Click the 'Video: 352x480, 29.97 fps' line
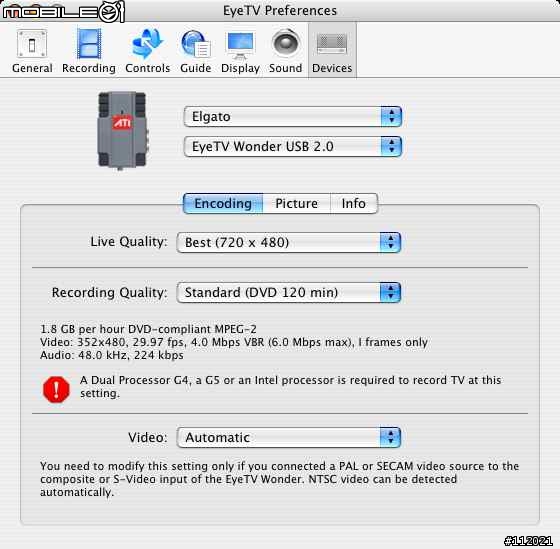Screen dimensions: 560x549 234,342
